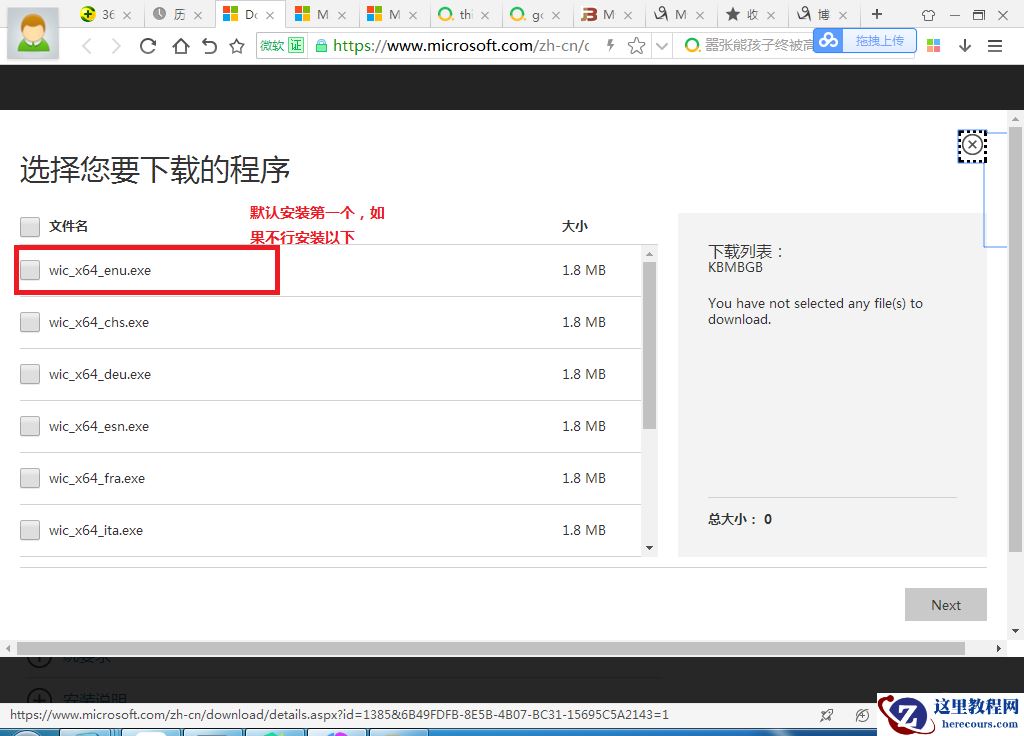Click the undo/restore closed tab icon

pyautogui.click(x=209, y=46)
